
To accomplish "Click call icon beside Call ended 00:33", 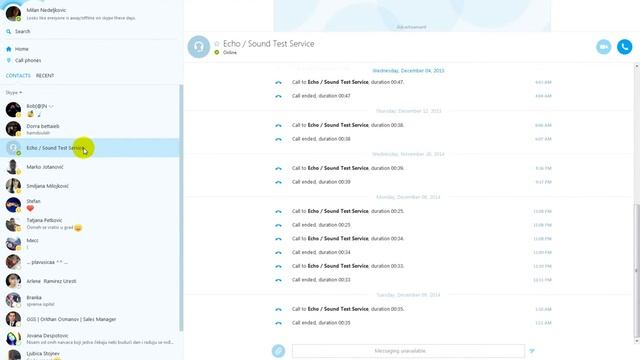I will (278, 280).
